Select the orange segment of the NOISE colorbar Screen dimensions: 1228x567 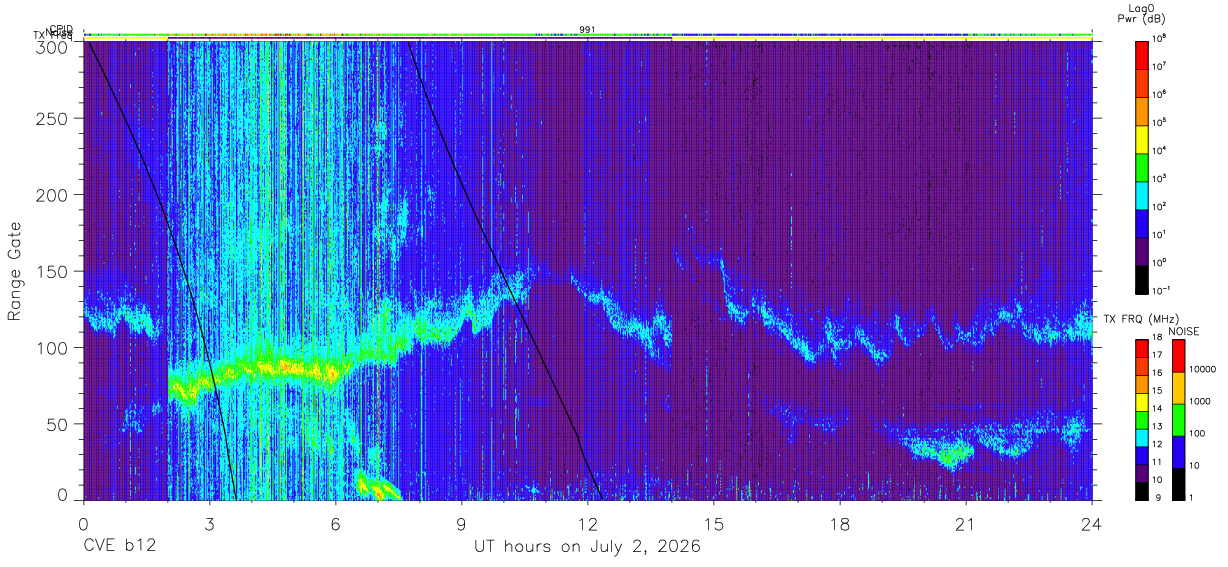pyautogui.click(x=1178, y=388)
